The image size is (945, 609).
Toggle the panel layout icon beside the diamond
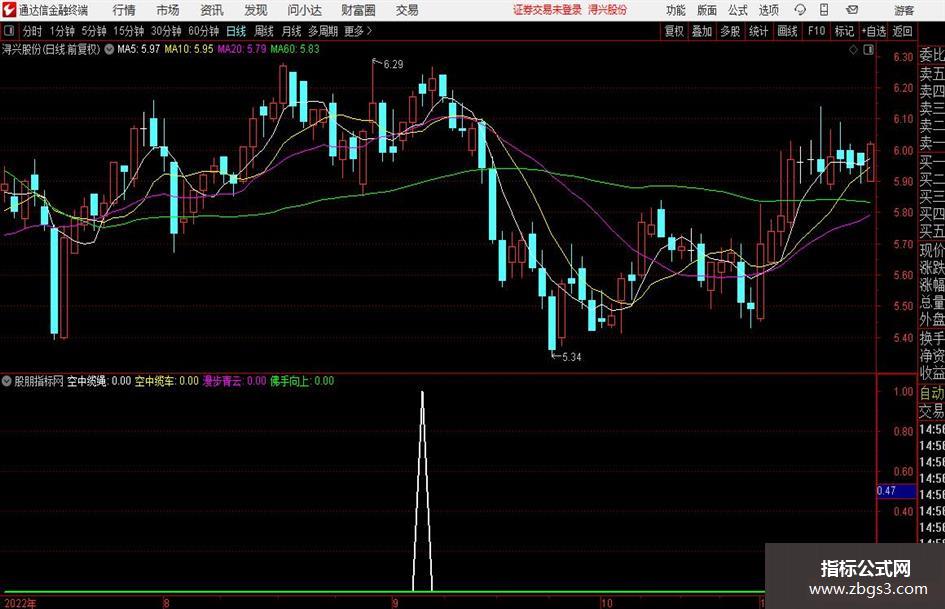click(868, 50)
